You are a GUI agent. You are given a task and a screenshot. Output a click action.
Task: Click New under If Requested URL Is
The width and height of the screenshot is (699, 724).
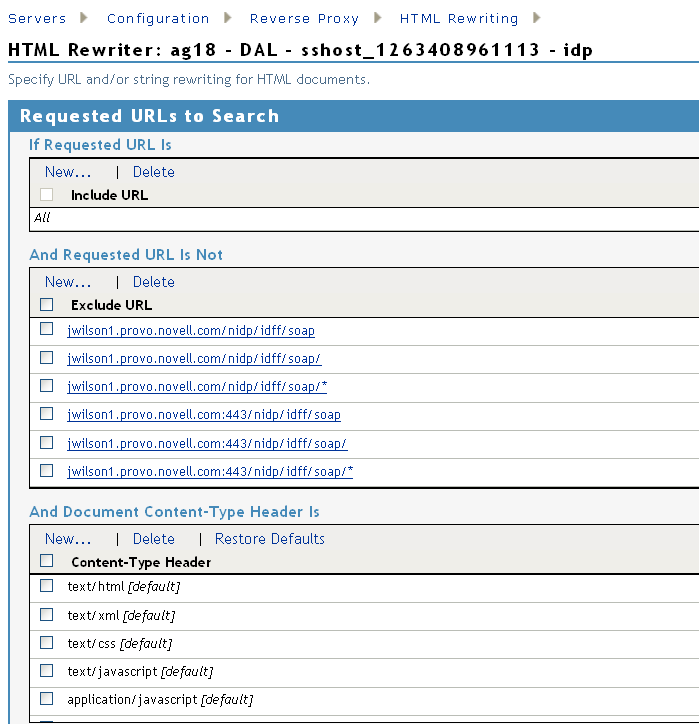pyautogui.click(x=68, y=172)
